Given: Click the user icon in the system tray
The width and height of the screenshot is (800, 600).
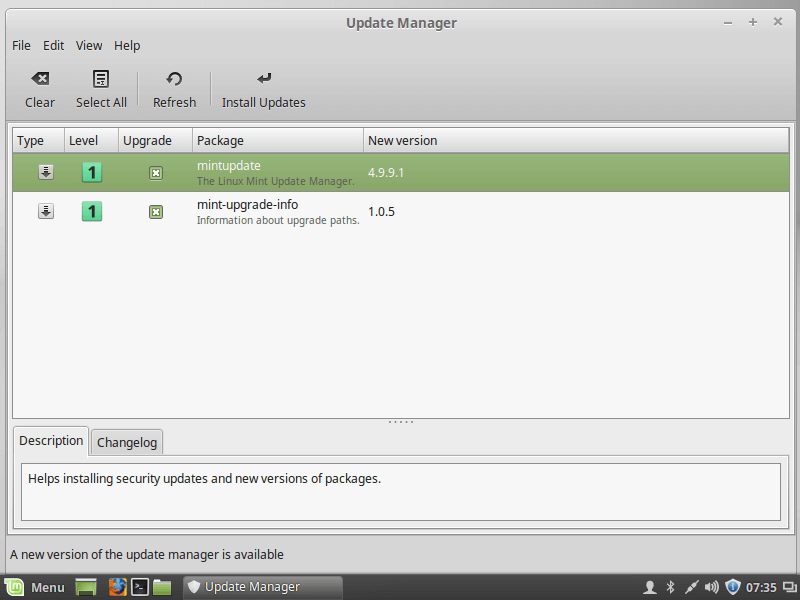Looking at the screenshot, I should point(649,587).
